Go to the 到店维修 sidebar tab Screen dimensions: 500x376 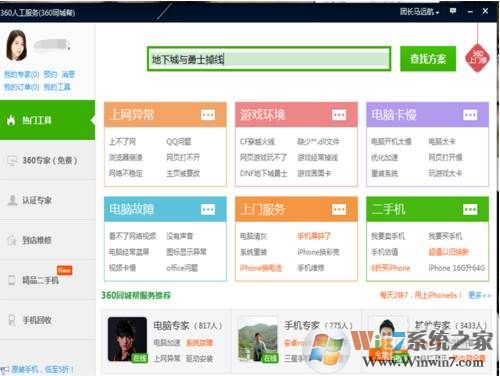coord(47,240)
